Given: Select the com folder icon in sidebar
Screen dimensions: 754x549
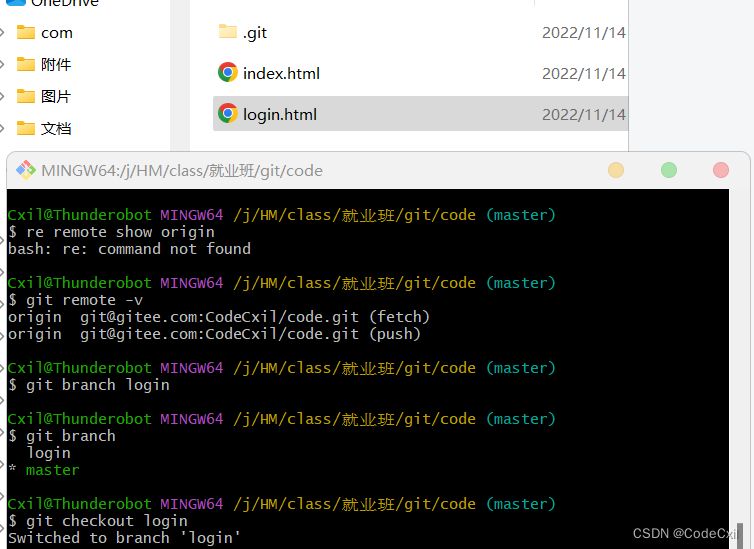Looking at the screenshot, I should click(x=25, y=32).
